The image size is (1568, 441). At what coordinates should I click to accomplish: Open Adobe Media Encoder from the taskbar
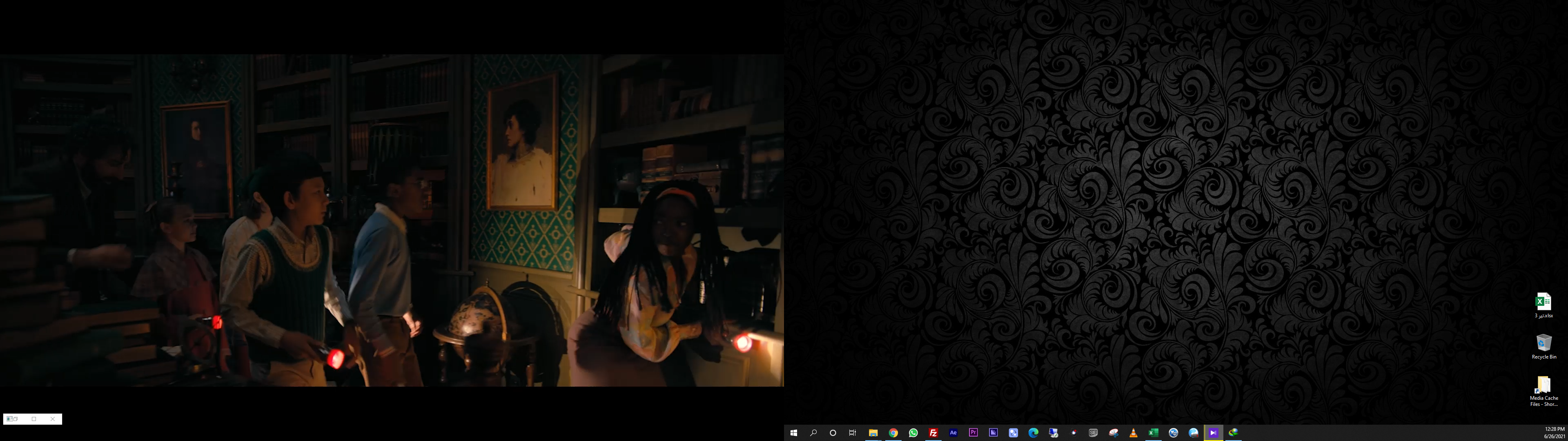coord(993,432)
